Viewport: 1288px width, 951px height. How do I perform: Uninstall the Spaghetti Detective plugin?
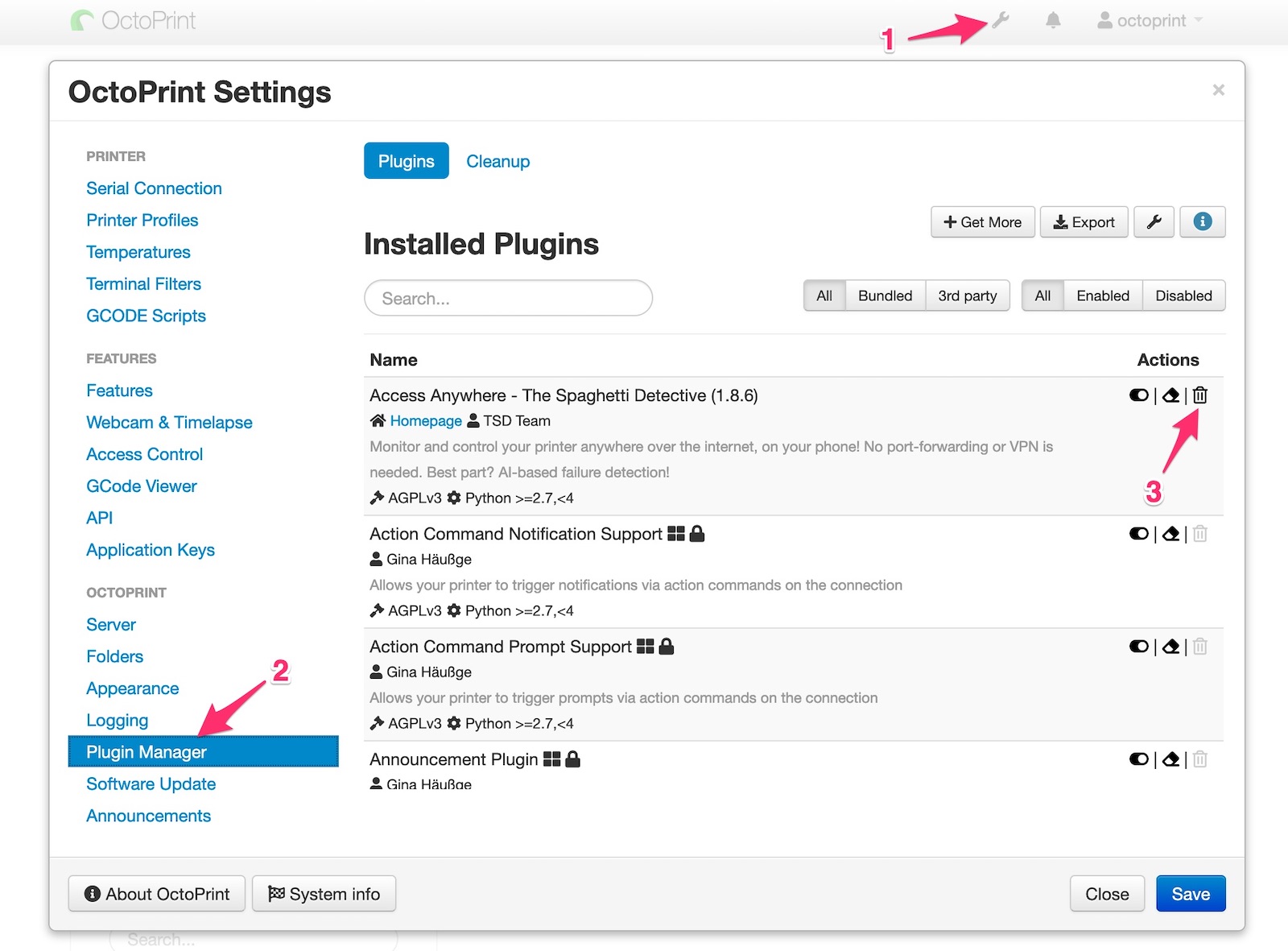point(1199,395)
